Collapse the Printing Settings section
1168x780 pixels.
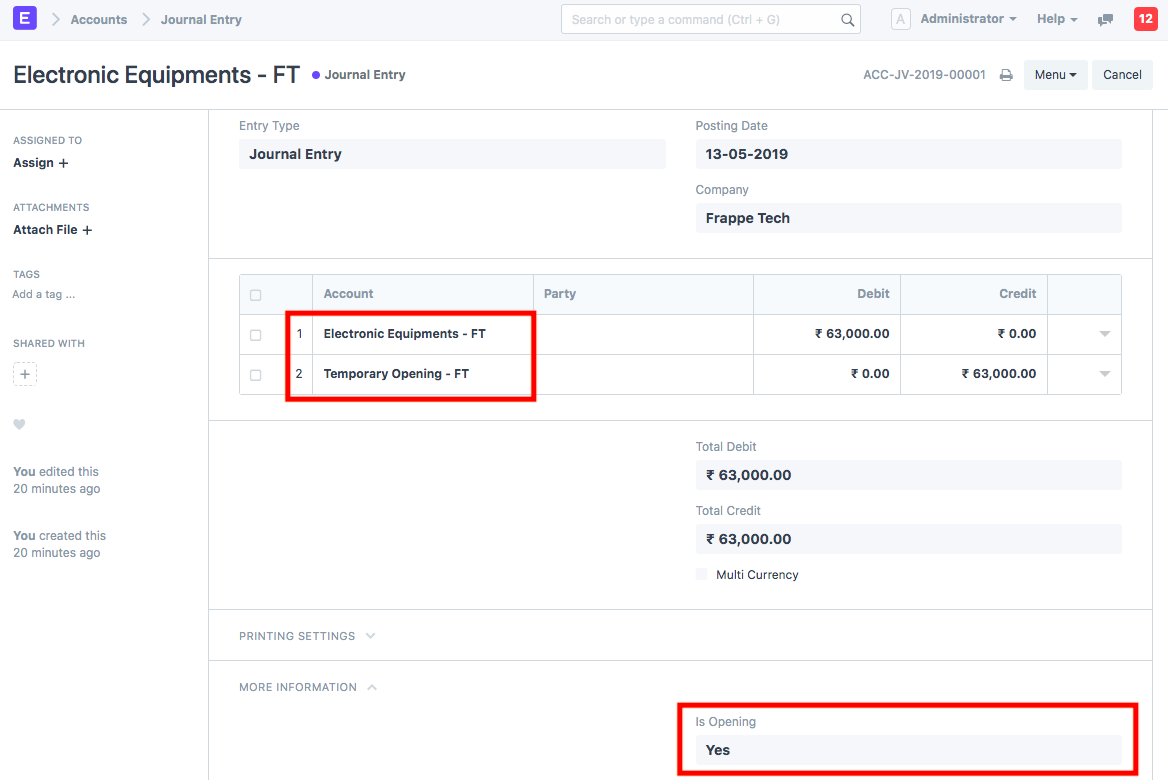tap(307, 635)
